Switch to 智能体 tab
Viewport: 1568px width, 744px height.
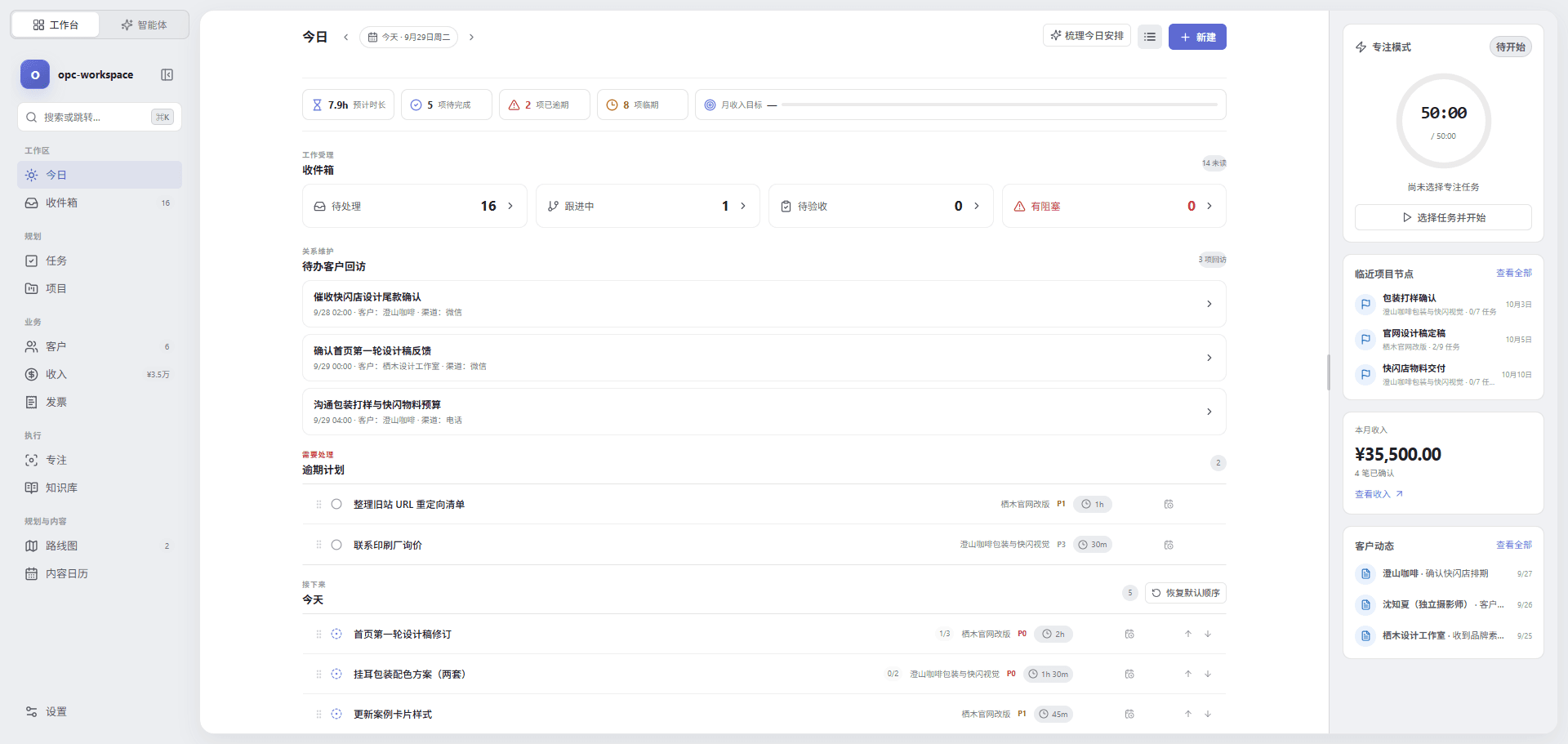coord(144,25)
